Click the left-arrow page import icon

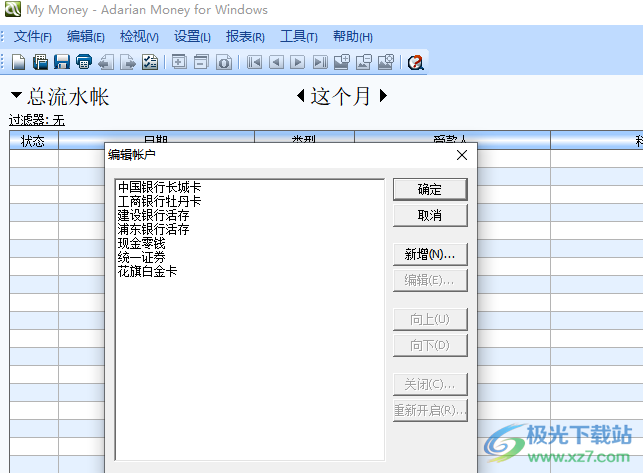tap(106, 62)
